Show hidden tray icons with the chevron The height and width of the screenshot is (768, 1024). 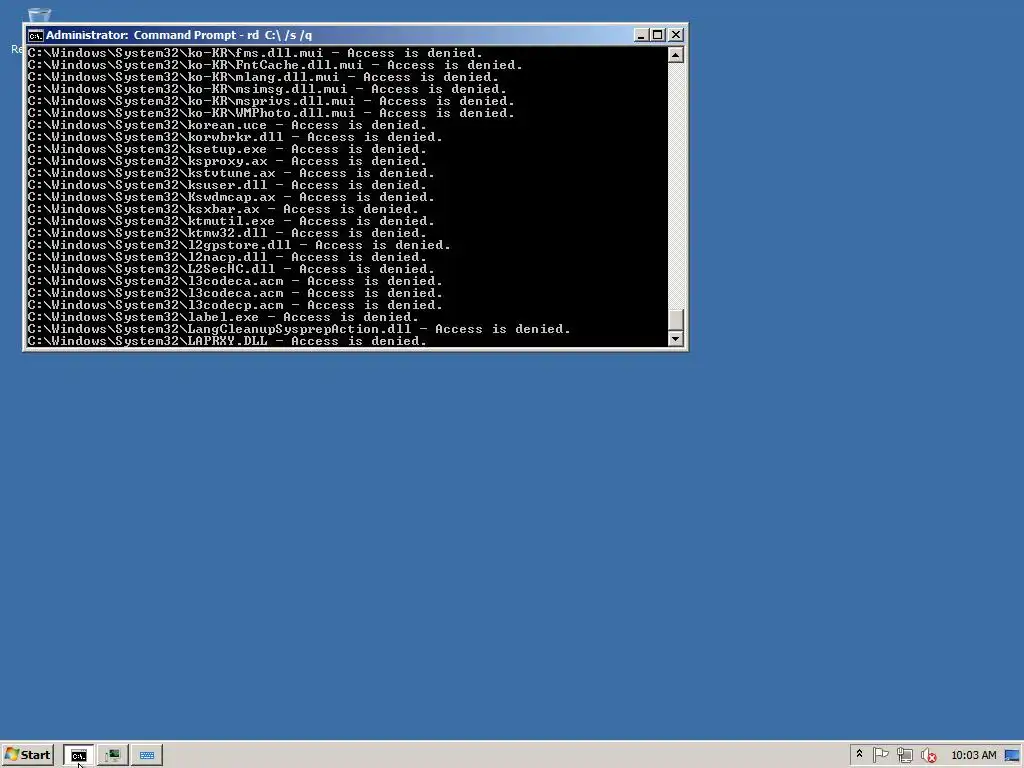(859, 754)
